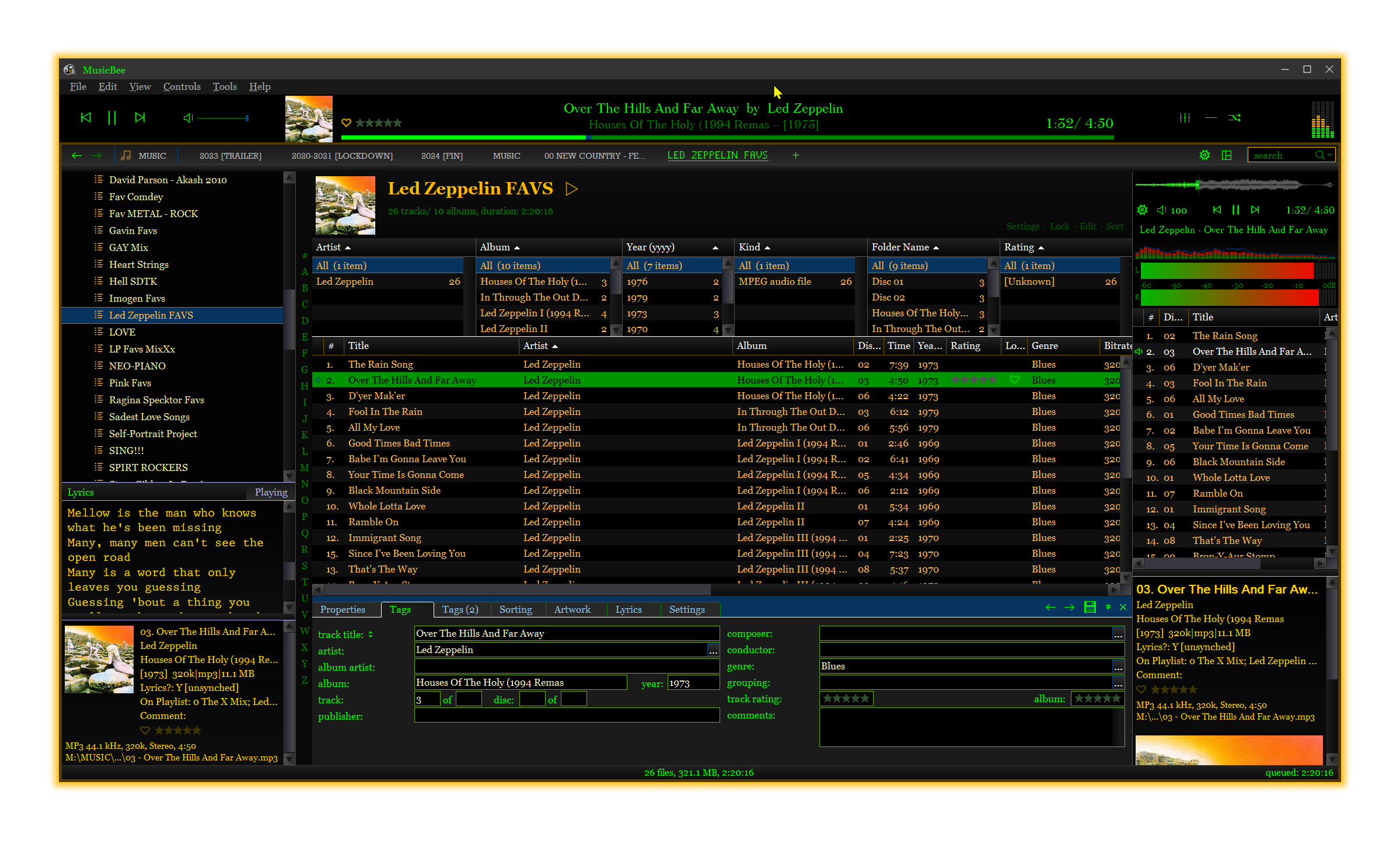Open panel layout icon beside search
The width and height of the screenshot is (1400, 841).
1227,155
